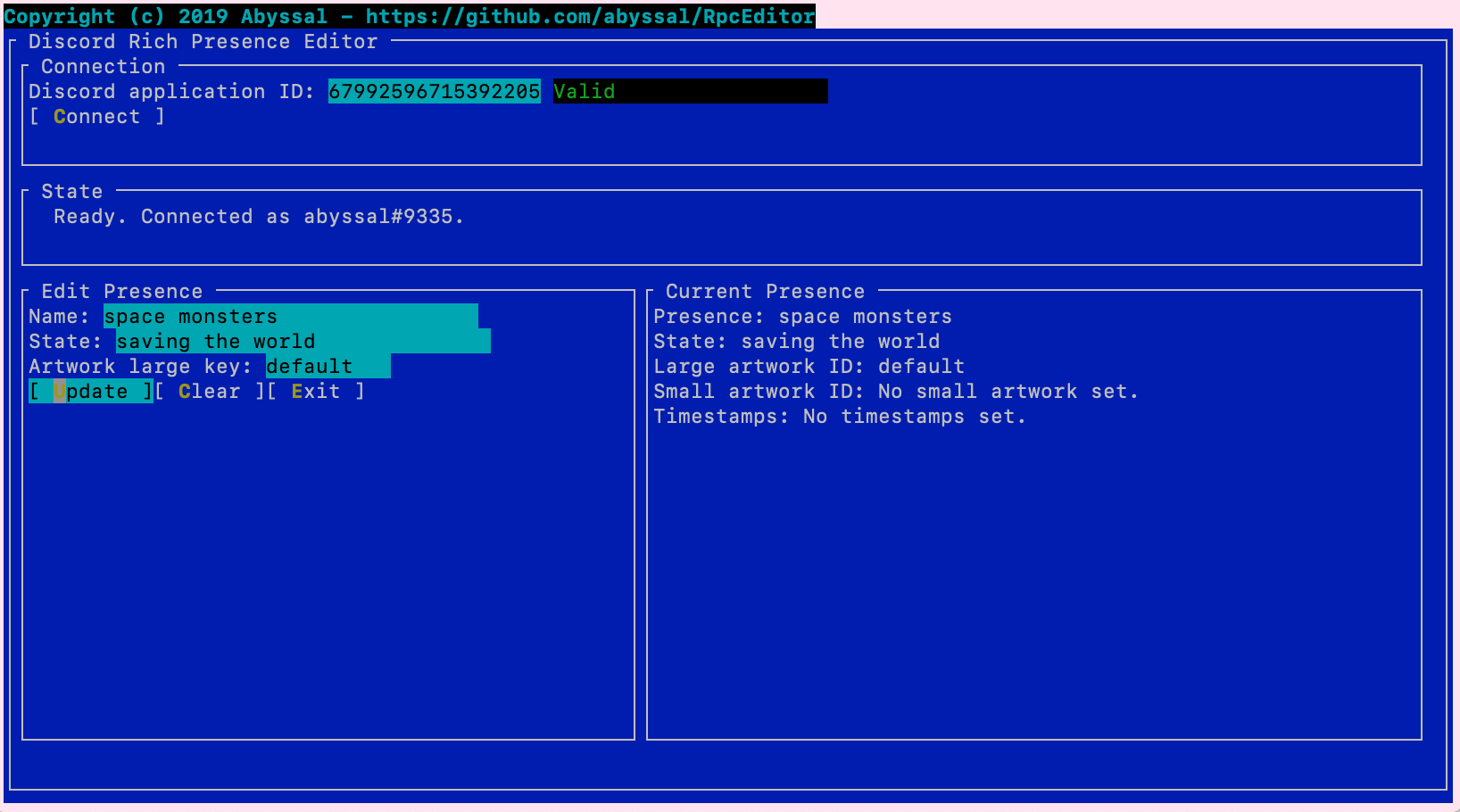The height and width of the screenshot is (812, 1460).
Task: Click the 'Connection' frame title
Action: click(104, 67)
